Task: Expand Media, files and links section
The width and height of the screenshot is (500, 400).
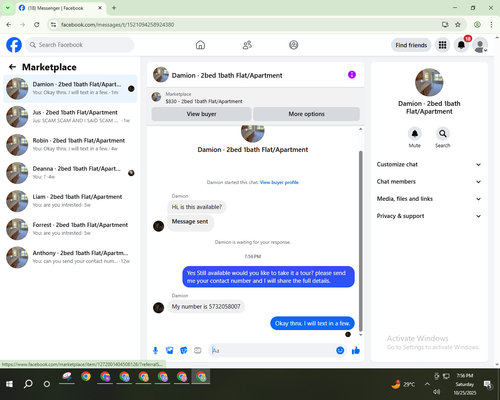Action: point(429,199)
